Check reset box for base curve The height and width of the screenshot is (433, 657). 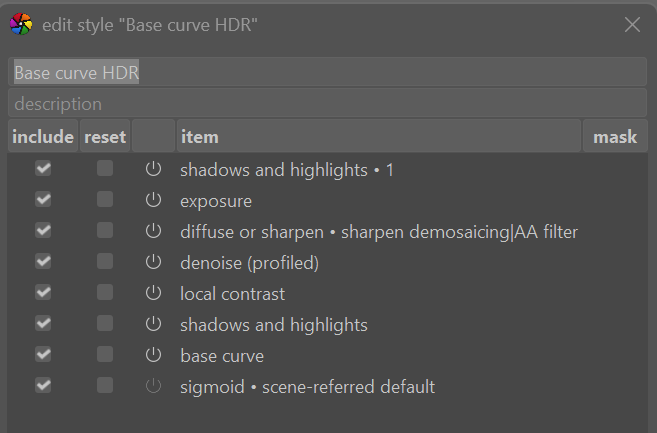(105, 355)
